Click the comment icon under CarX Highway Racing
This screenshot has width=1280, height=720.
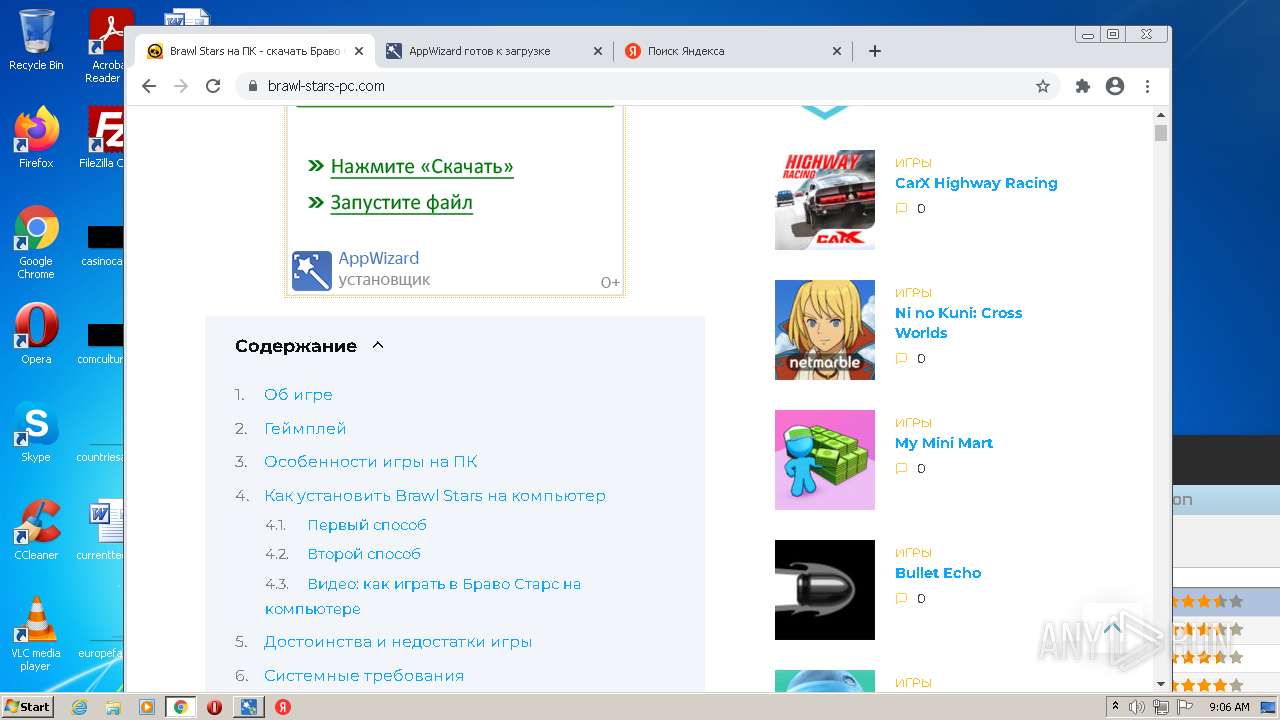901,209
